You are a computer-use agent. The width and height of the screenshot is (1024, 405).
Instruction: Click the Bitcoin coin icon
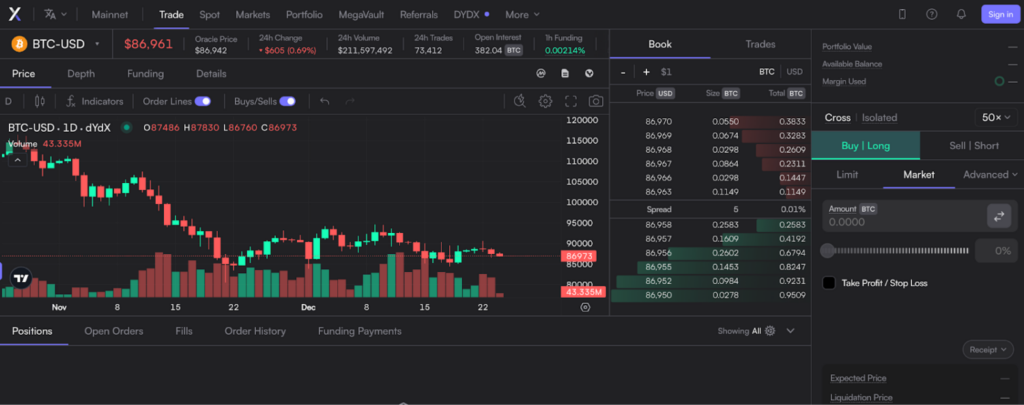coord(19,44)
